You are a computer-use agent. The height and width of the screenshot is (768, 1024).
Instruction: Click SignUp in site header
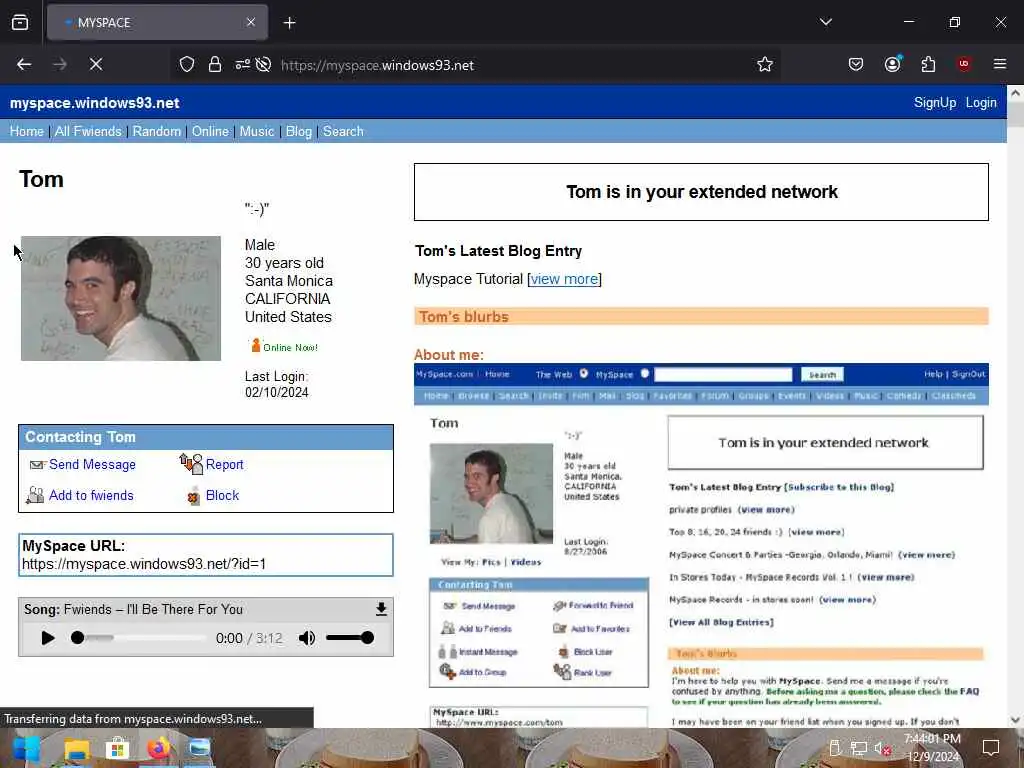[x=935, y=103]
